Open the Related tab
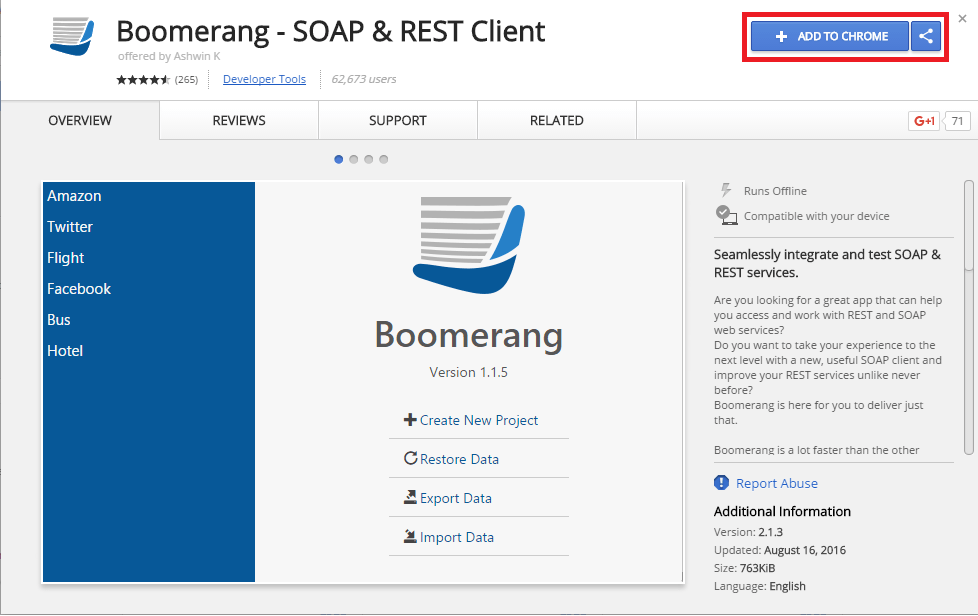This screenshot has width=978, height=616. [556, 120]
